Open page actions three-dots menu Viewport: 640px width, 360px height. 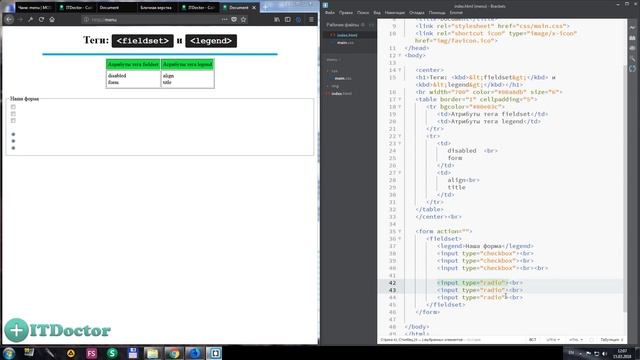[x=224, y=19]
